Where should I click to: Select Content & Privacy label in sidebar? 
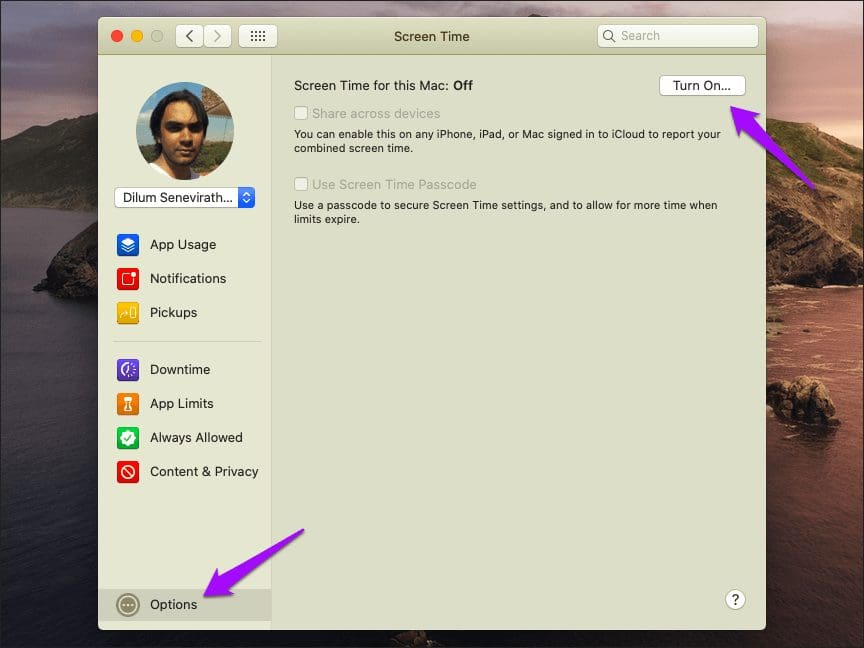coord(204,472)
